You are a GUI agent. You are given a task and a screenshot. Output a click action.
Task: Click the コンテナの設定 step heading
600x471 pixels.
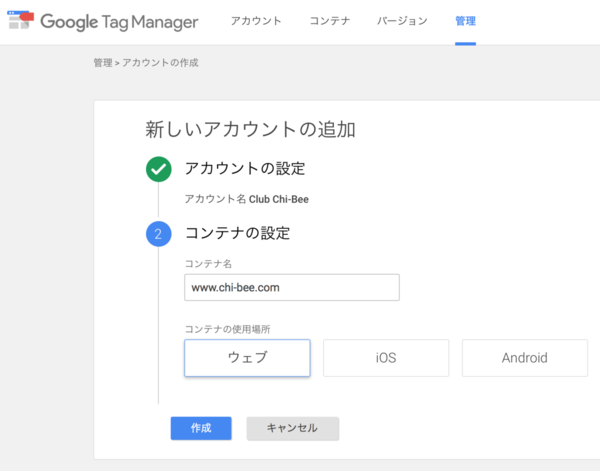point(237,233)
